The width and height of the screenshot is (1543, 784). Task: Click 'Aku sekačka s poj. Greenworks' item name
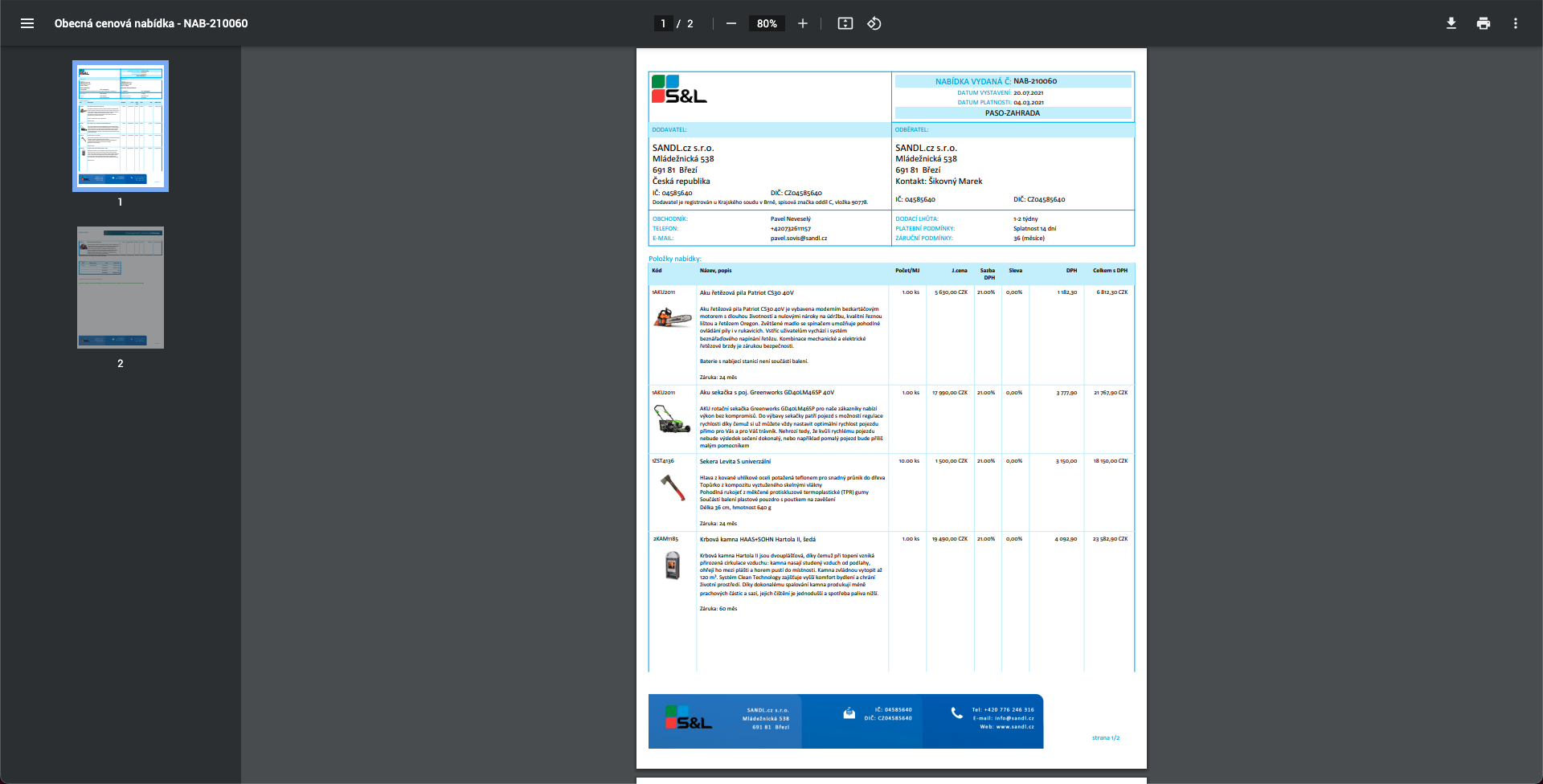[767, 393]
